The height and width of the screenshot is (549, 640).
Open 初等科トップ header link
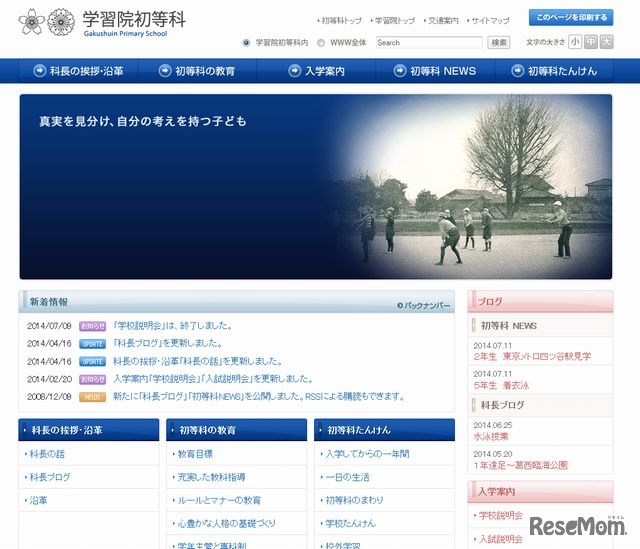tap(340, 20)
